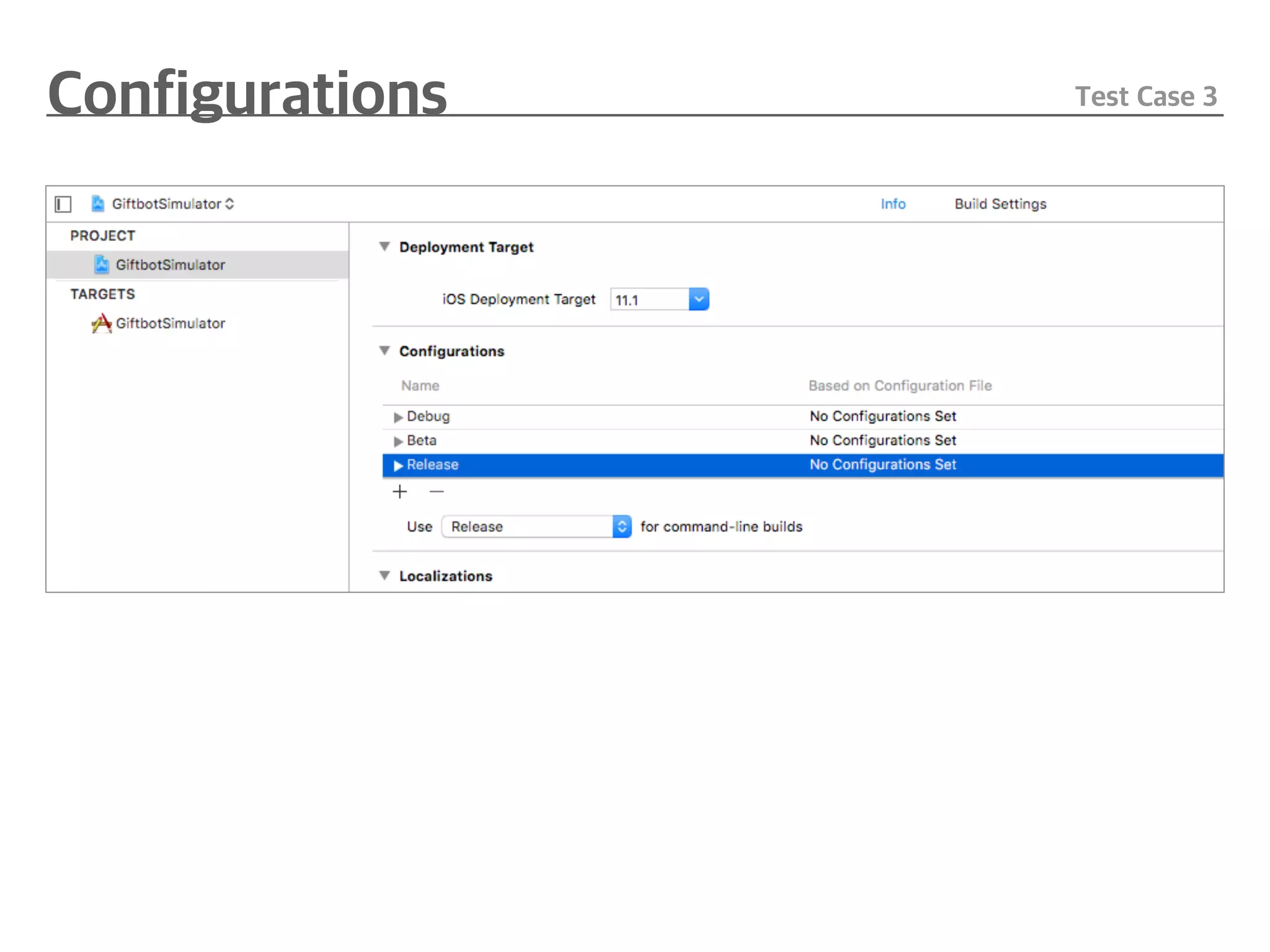This screenshot has height=952, width=1270.
Task: Expand the Release configuration disclosure triangle
Action: point(398,465)
